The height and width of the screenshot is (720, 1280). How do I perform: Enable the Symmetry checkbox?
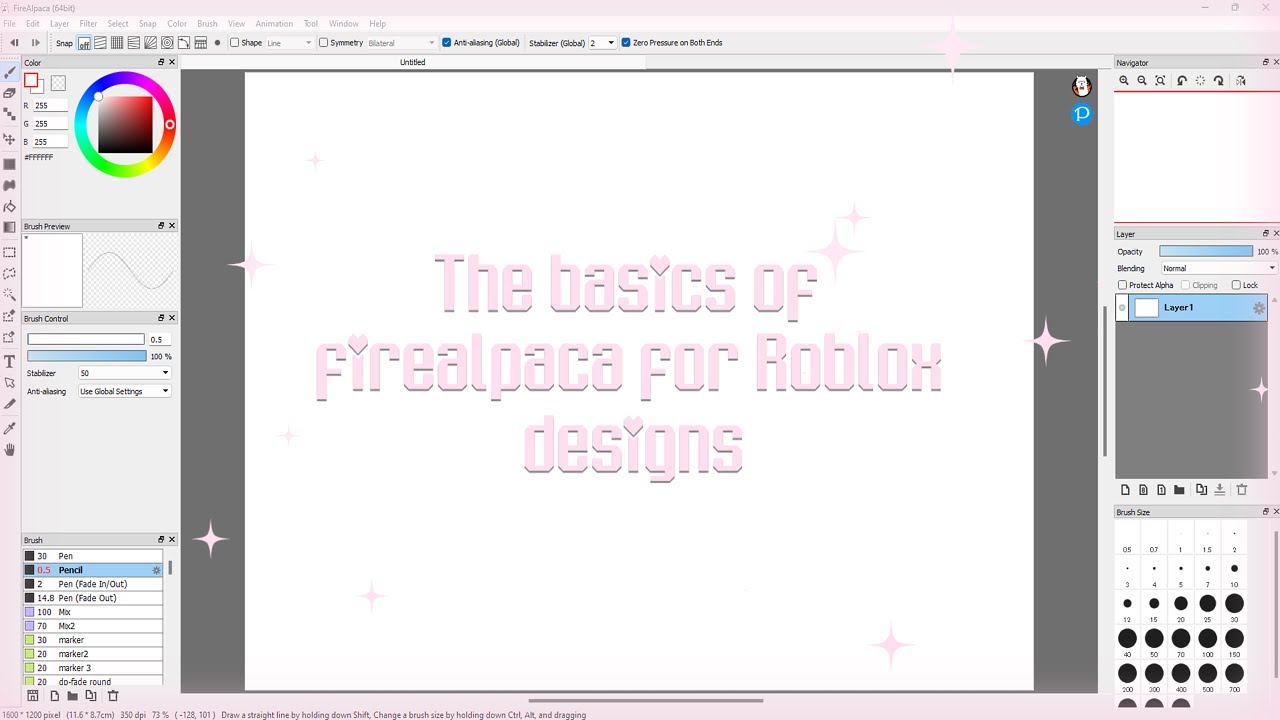pos(323,43)
